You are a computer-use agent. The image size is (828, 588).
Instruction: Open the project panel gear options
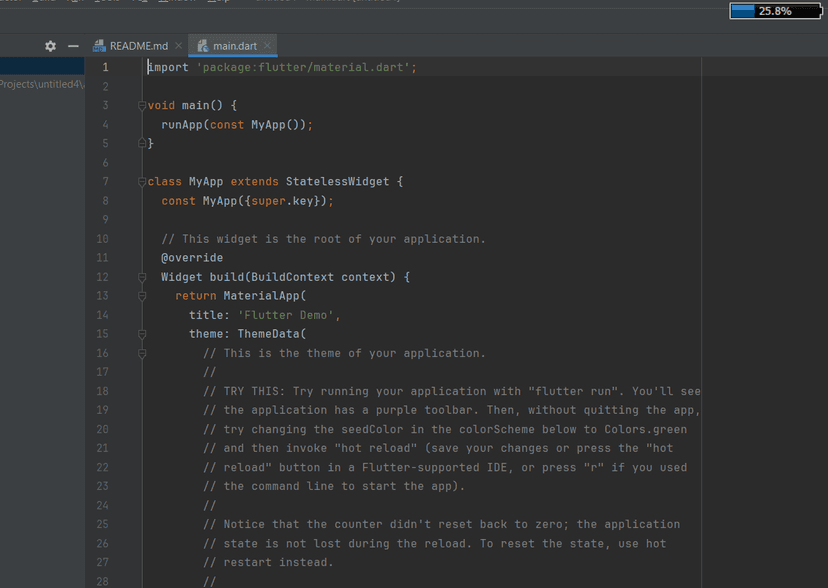tap(50, 46)
